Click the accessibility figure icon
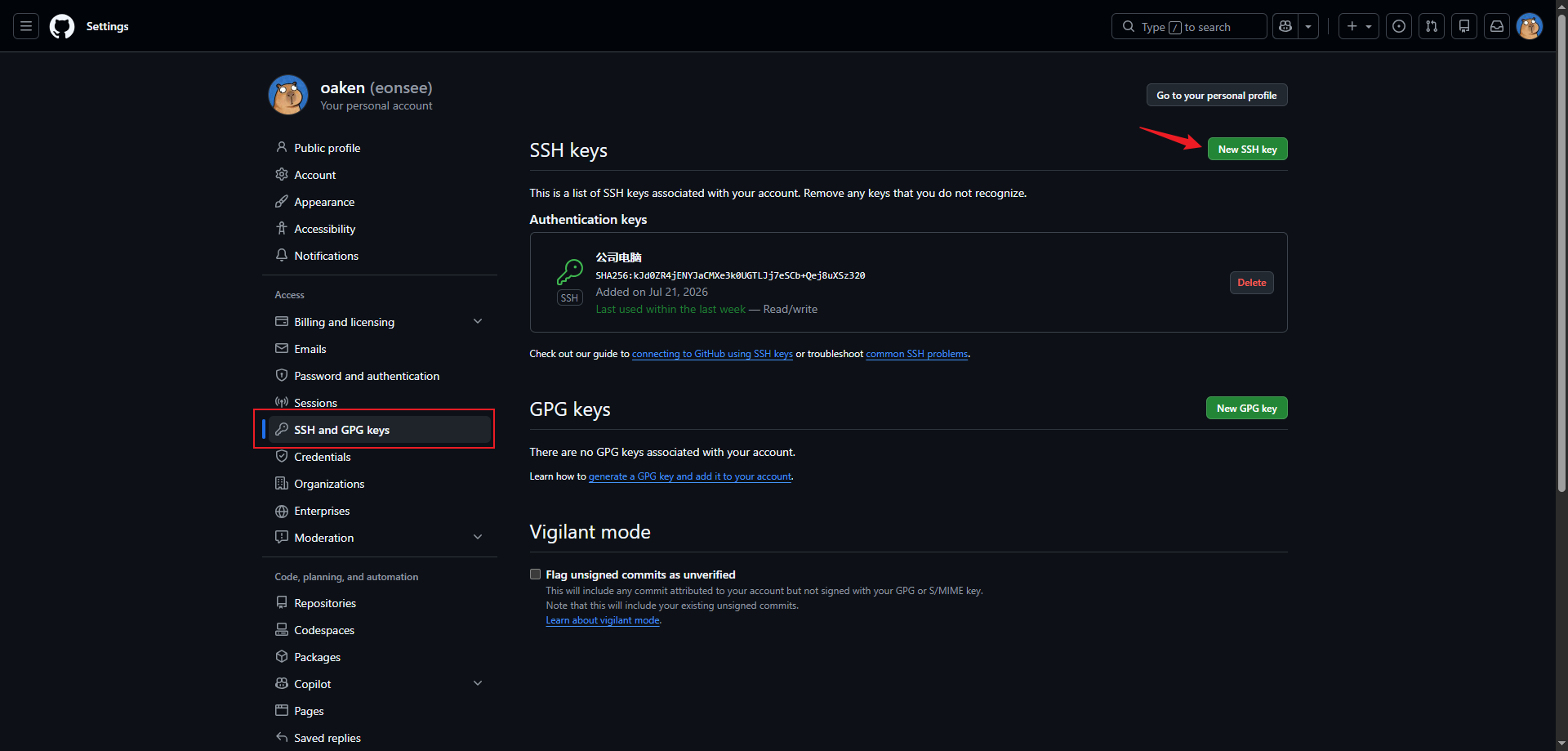 (282, 228)
